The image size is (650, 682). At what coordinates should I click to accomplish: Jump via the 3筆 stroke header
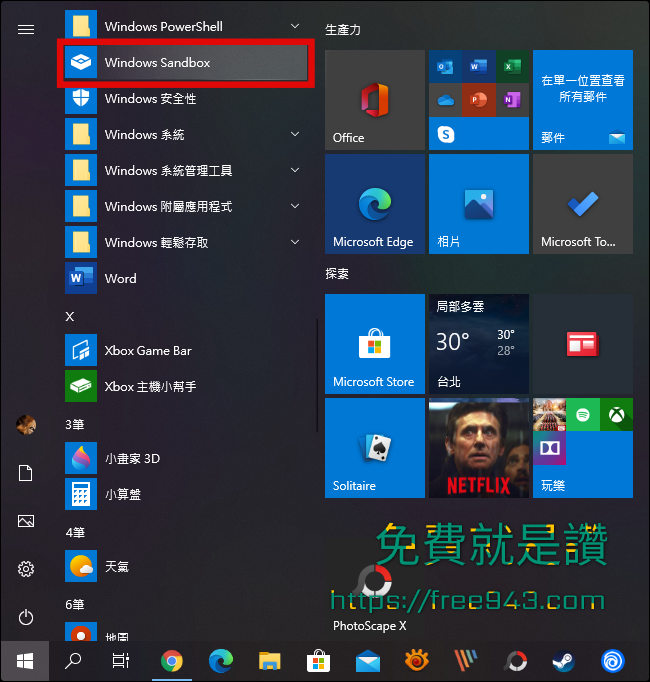pyautogui.click(x=75, y=424)
